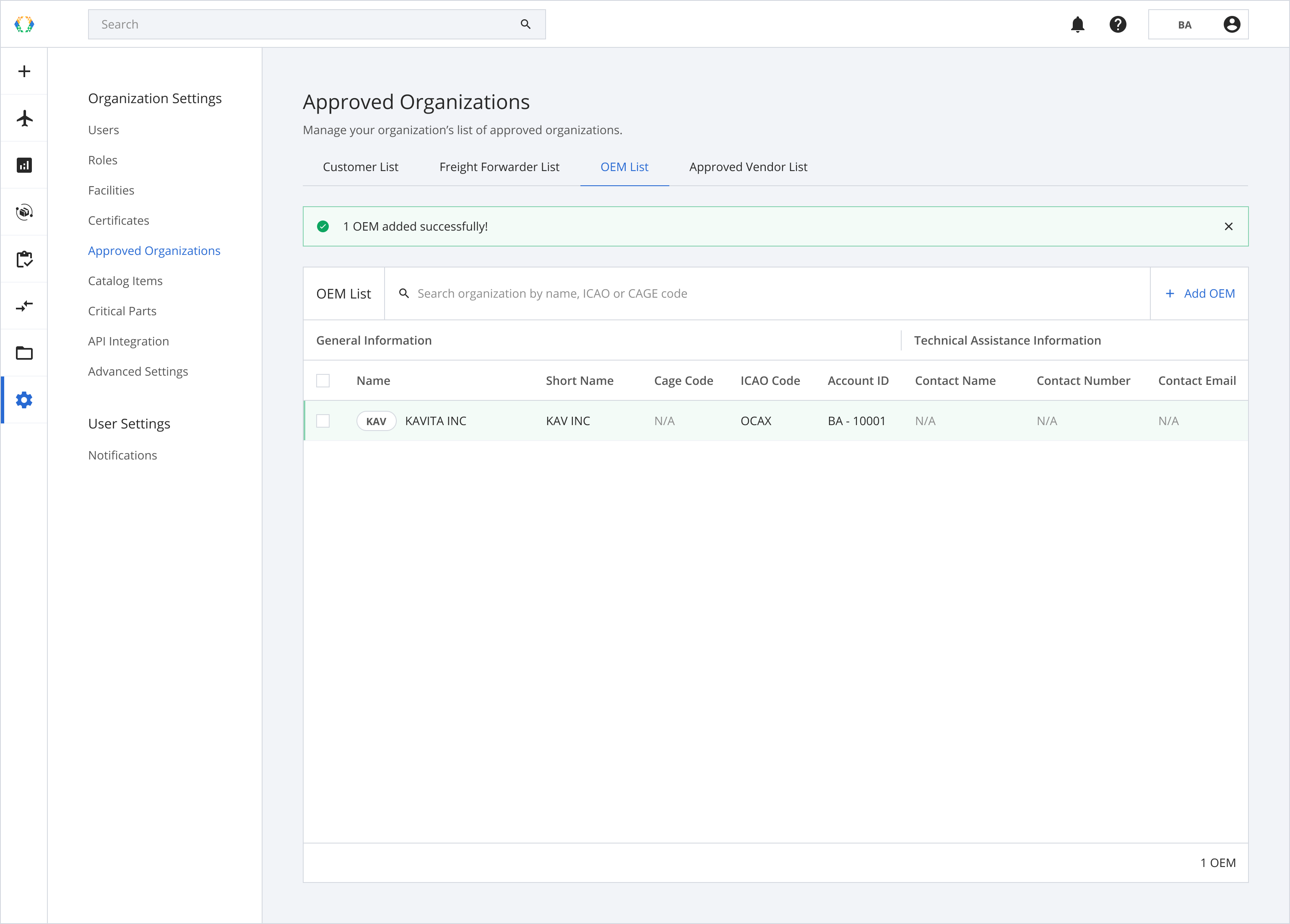The image size is (1290, 924).
Task: Click the Short Name column header
Action: pos(580,380)
